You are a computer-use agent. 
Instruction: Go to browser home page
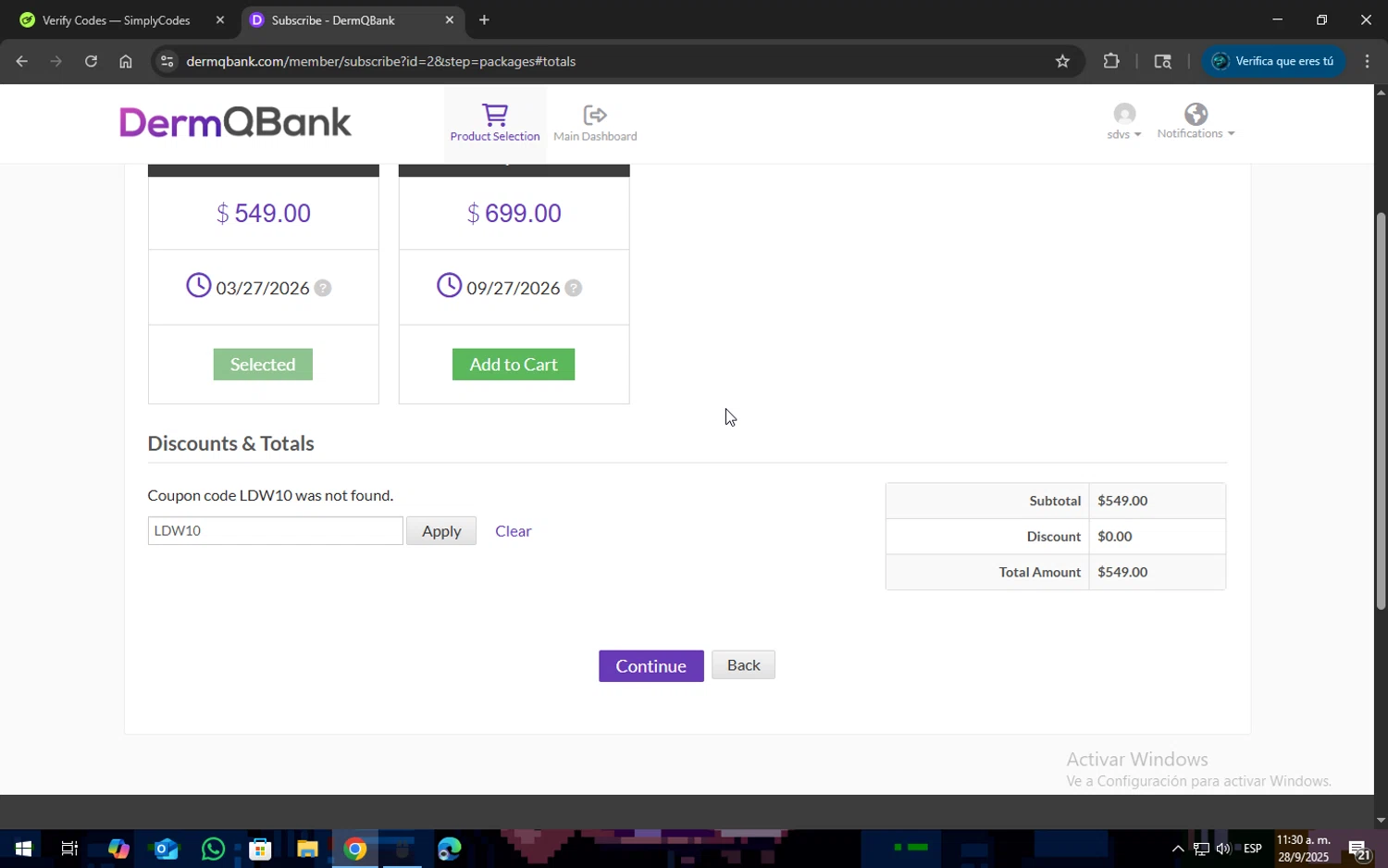[126, 61]
